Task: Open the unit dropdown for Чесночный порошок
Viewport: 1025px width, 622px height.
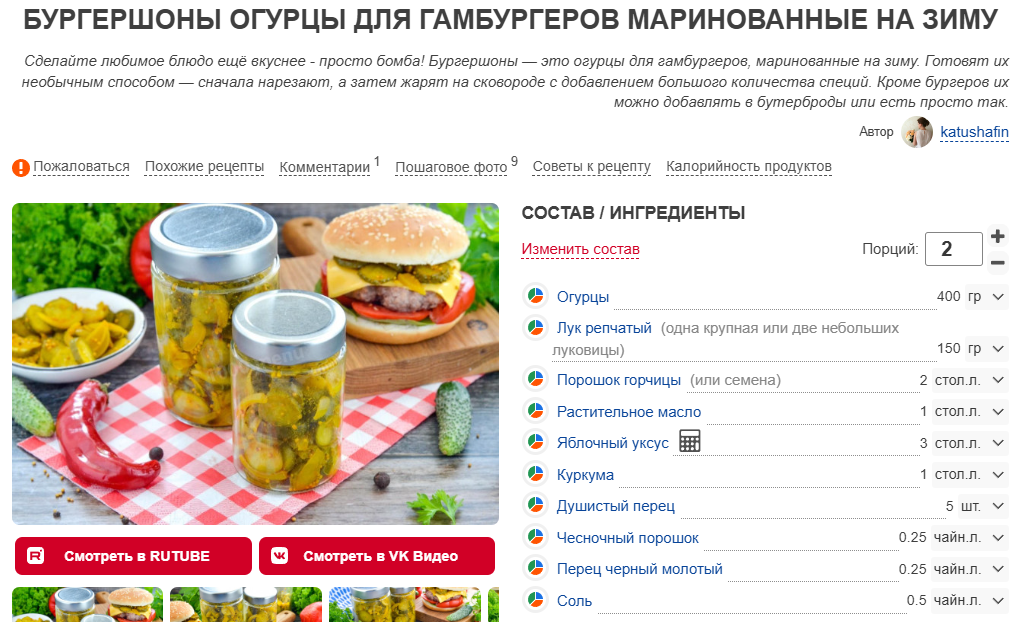Action: (970, 537)
